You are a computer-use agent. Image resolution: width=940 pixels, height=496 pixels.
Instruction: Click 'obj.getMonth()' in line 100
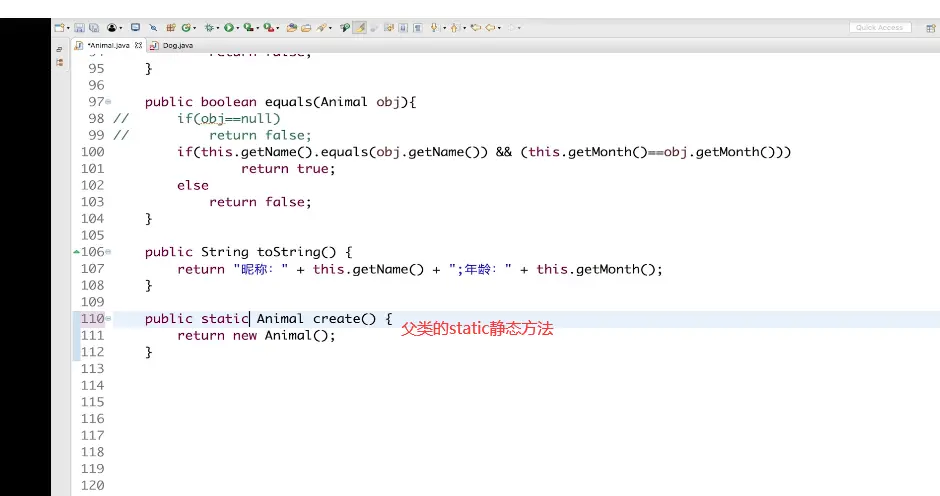coord(719,152)
